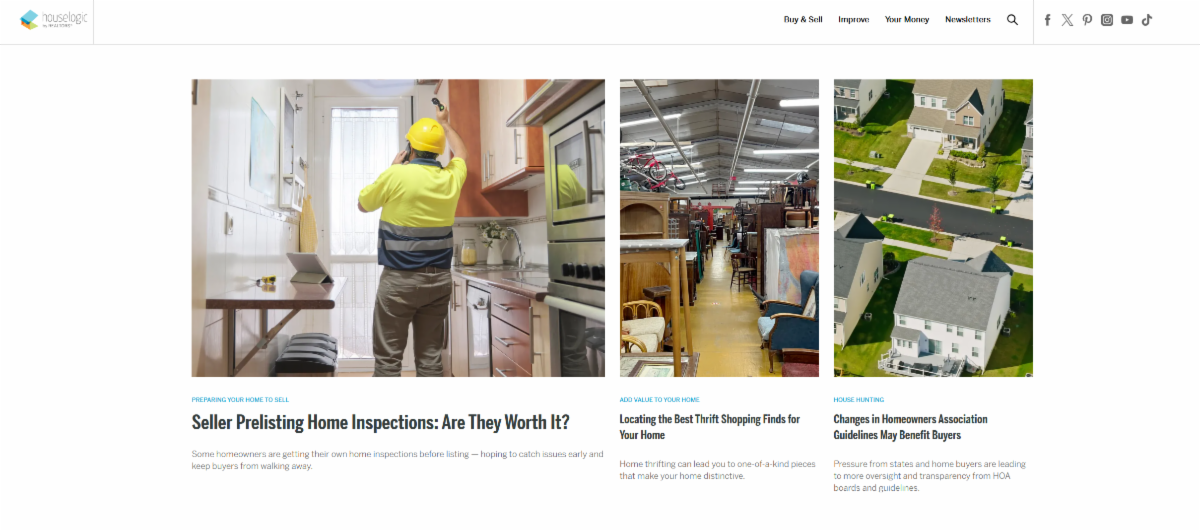
Task: Open the YouTube icon
Action: [1127, 20]
